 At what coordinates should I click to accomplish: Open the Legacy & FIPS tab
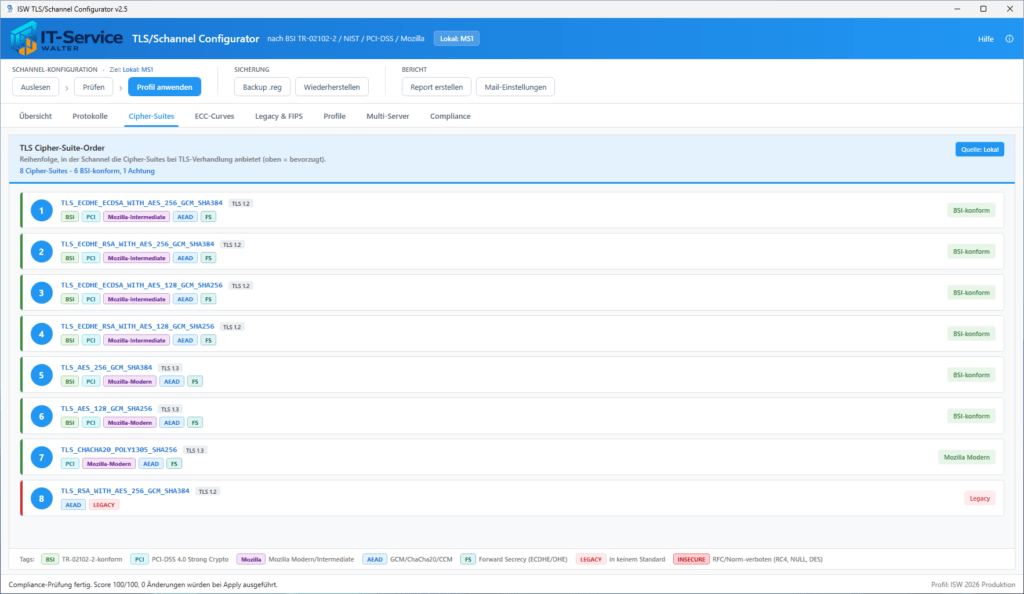click(x=279, y=116)
